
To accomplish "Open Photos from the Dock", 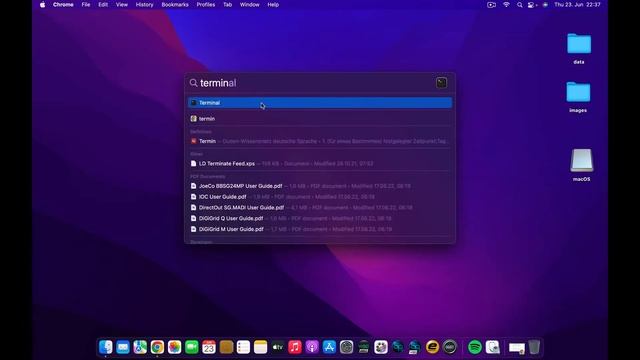I will (x=174, y=347).
